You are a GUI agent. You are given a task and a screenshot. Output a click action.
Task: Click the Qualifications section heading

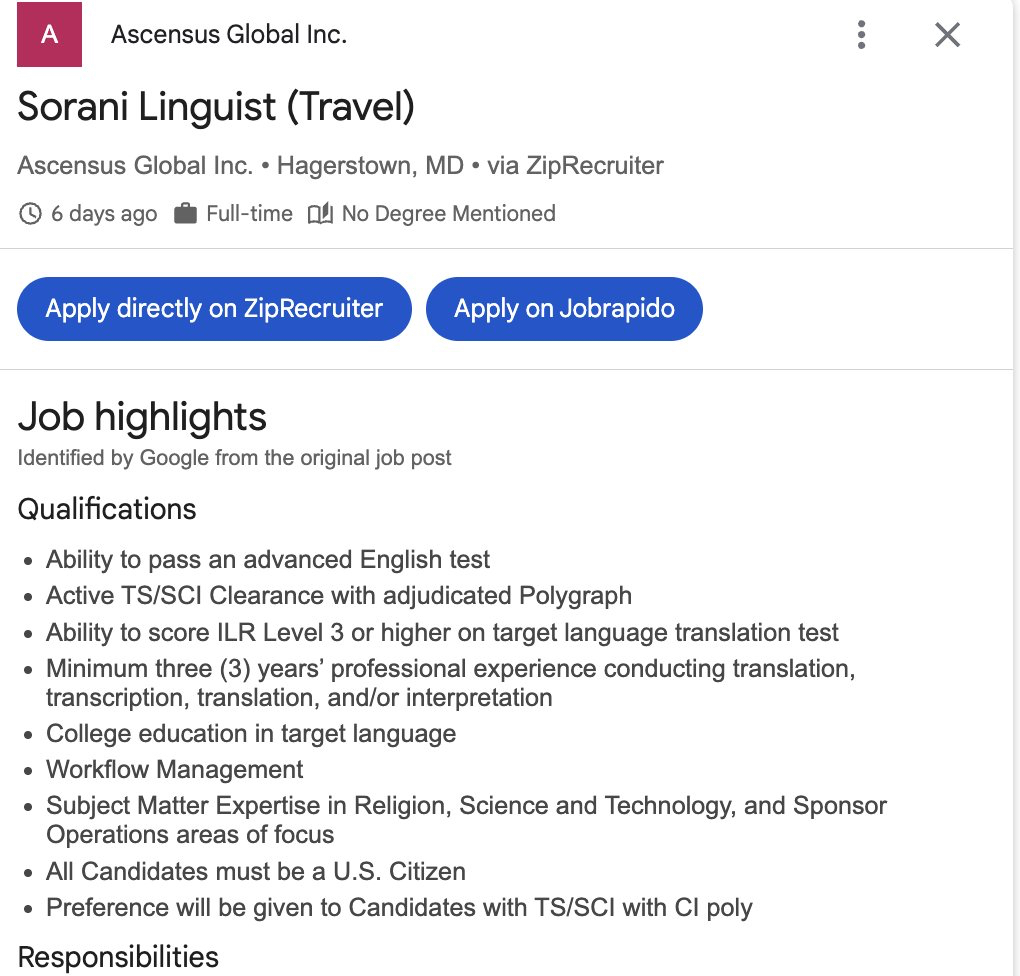(107, 509)
